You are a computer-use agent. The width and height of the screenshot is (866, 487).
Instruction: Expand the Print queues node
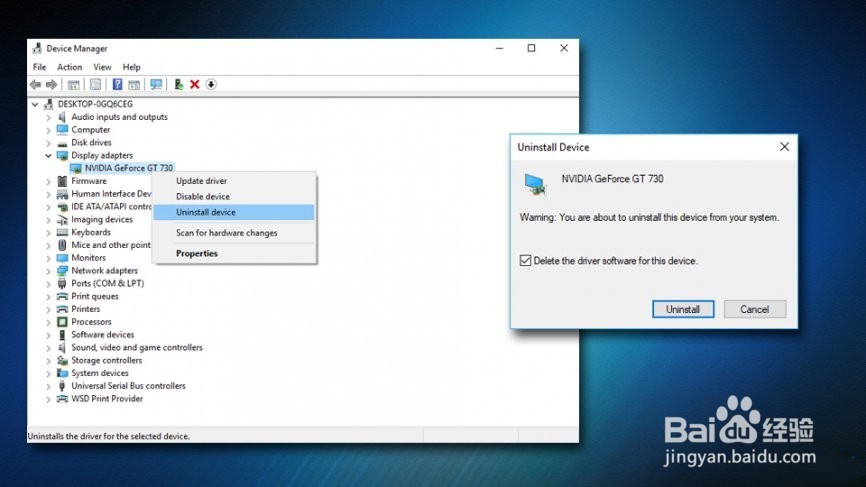(x=49, y=297)
